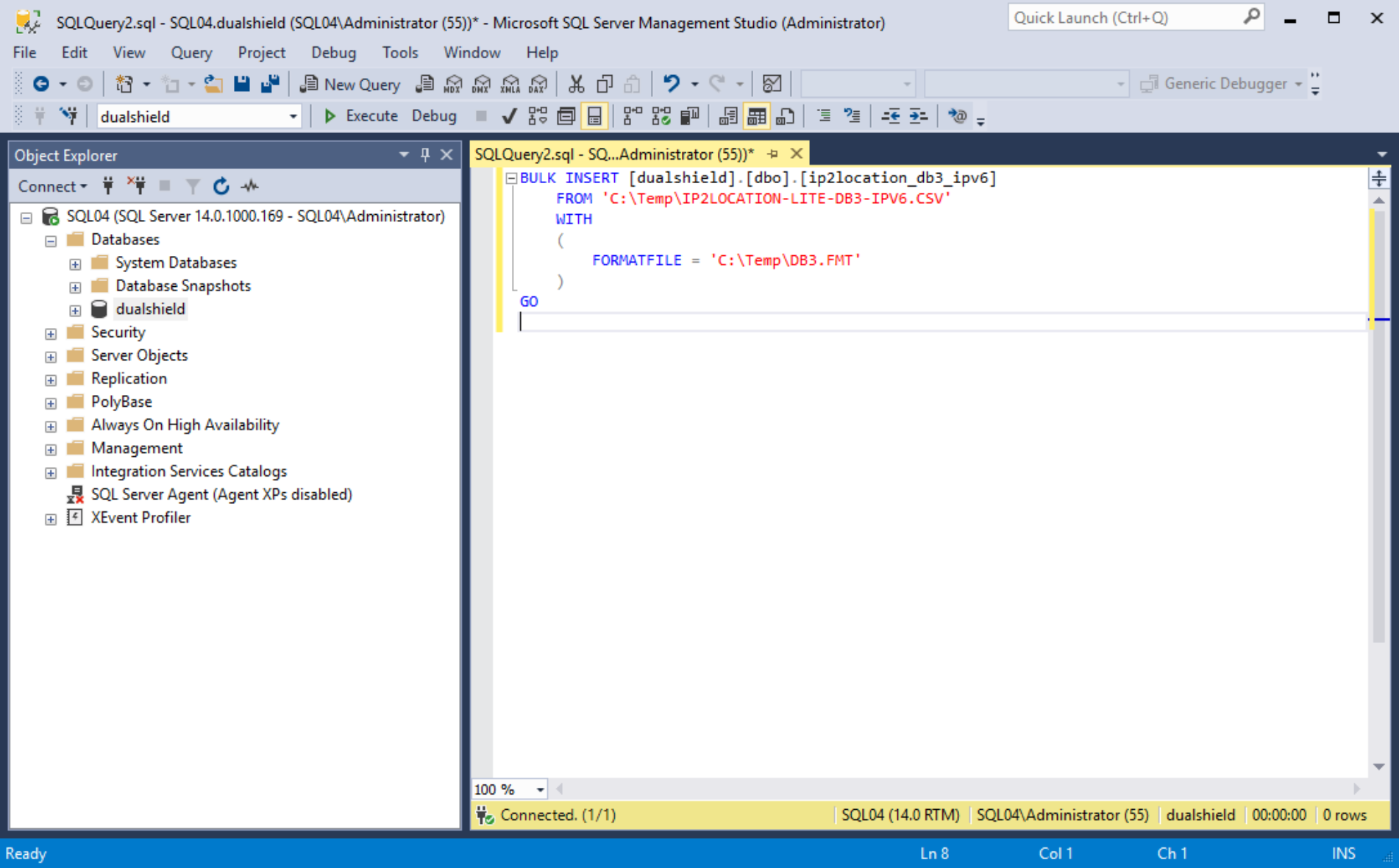Open the editor zoom 100 % combo box
This screenshot has width=1399, height=868.
(540, 789)
